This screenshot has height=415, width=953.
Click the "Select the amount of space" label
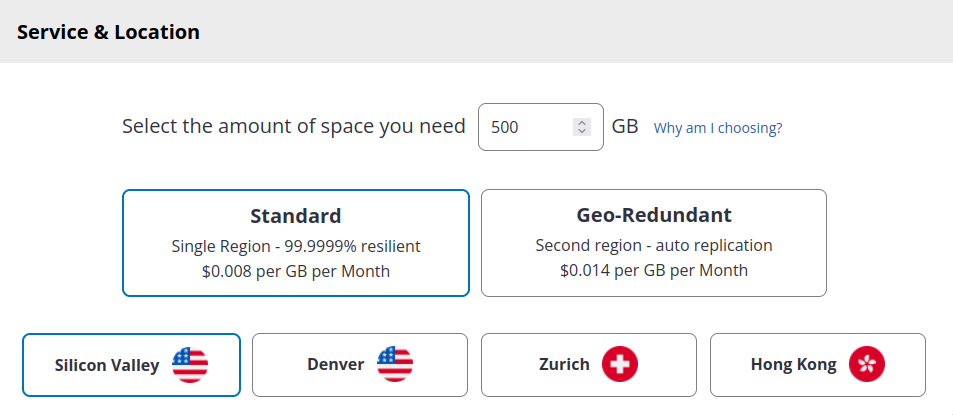[294, 127]
